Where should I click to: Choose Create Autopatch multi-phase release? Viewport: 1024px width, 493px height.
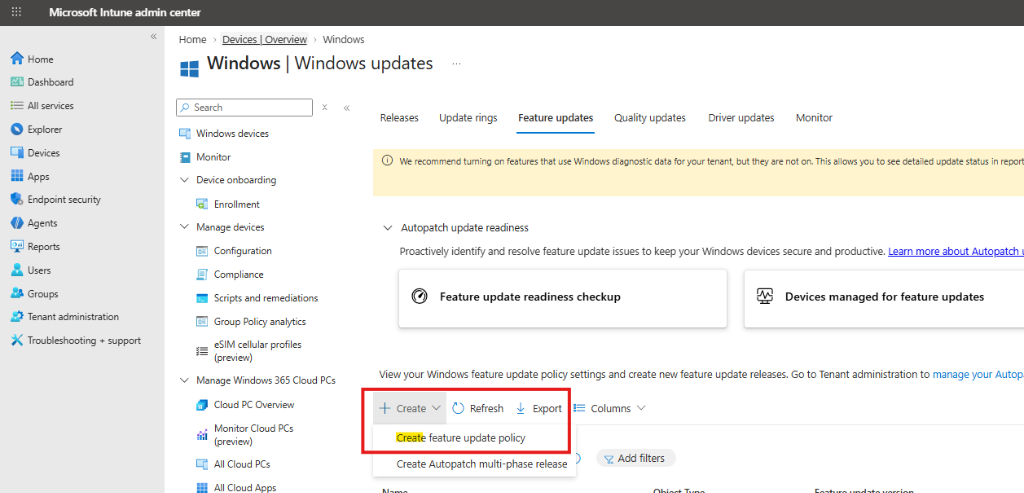[x=482, y=464]
